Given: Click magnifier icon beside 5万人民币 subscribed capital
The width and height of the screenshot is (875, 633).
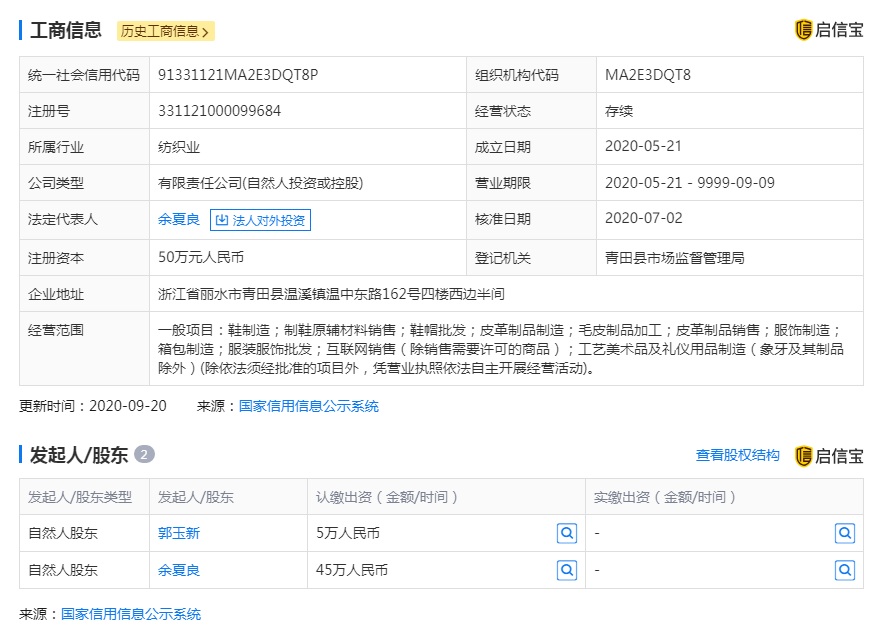Looking at the screenshot, I should (x=567, y=533).
